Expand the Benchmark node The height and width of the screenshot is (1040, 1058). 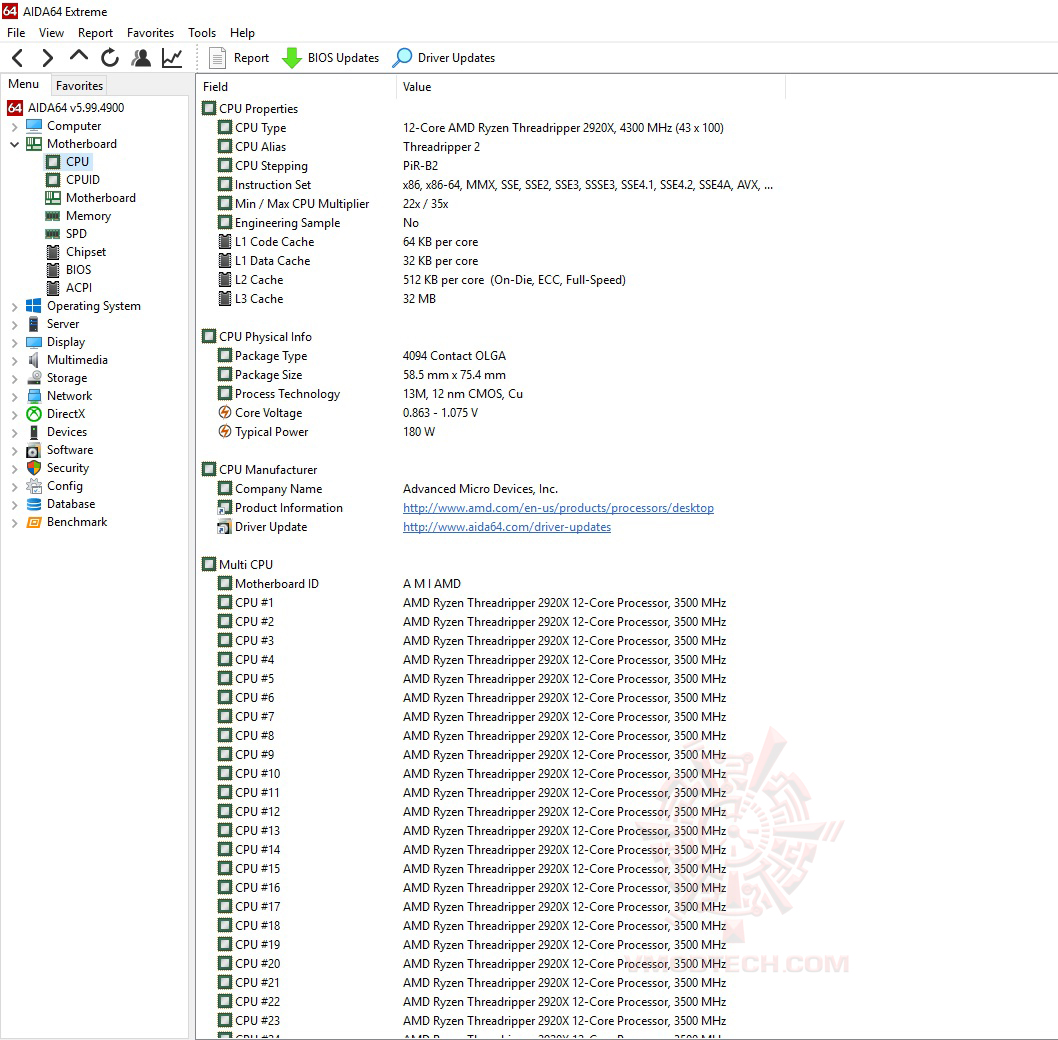tap(14, 522)
